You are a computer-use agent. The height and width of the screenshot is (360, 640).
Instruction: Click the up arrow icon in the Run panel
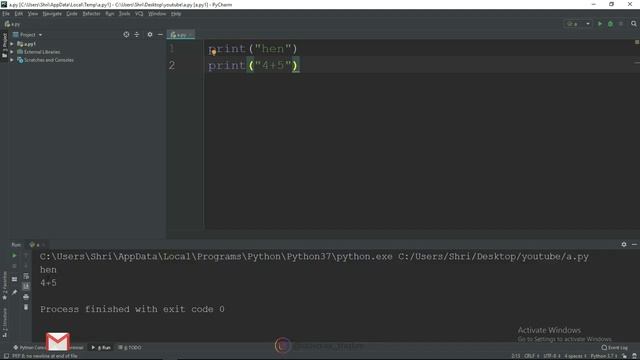point(26,256)
